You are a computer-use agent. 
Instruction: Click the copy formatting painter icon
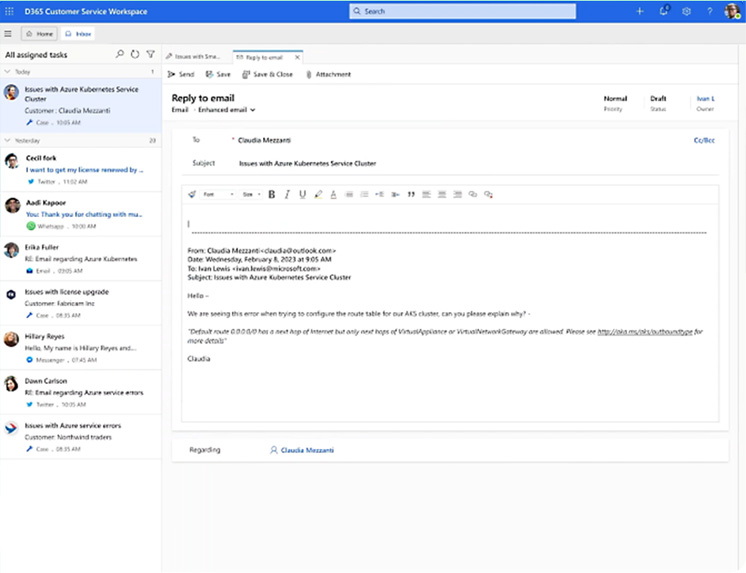(x=192, y=194)
